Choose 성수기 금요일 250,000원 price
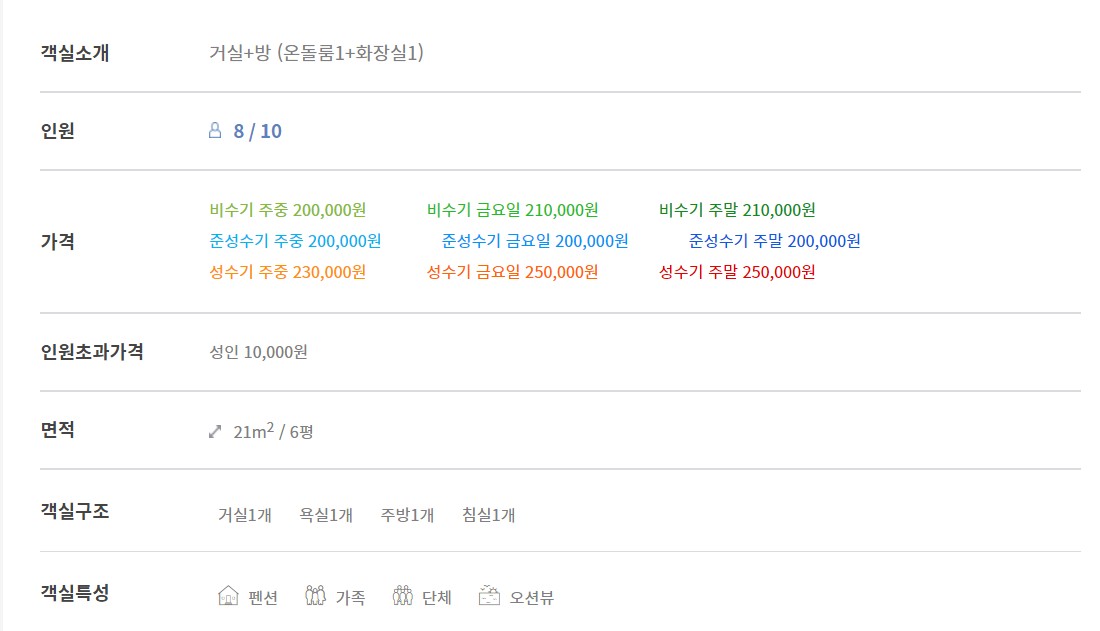 [513, 272]
